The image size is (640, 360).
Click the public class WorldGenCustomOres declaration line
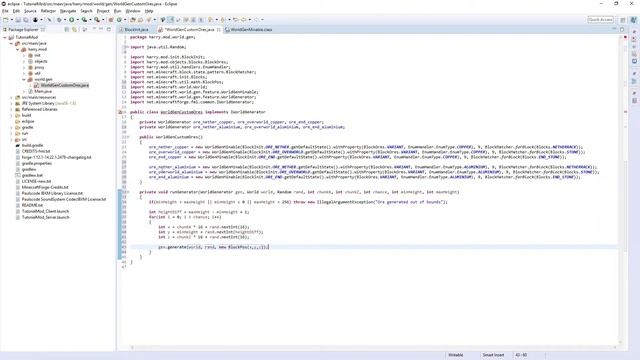198,112
